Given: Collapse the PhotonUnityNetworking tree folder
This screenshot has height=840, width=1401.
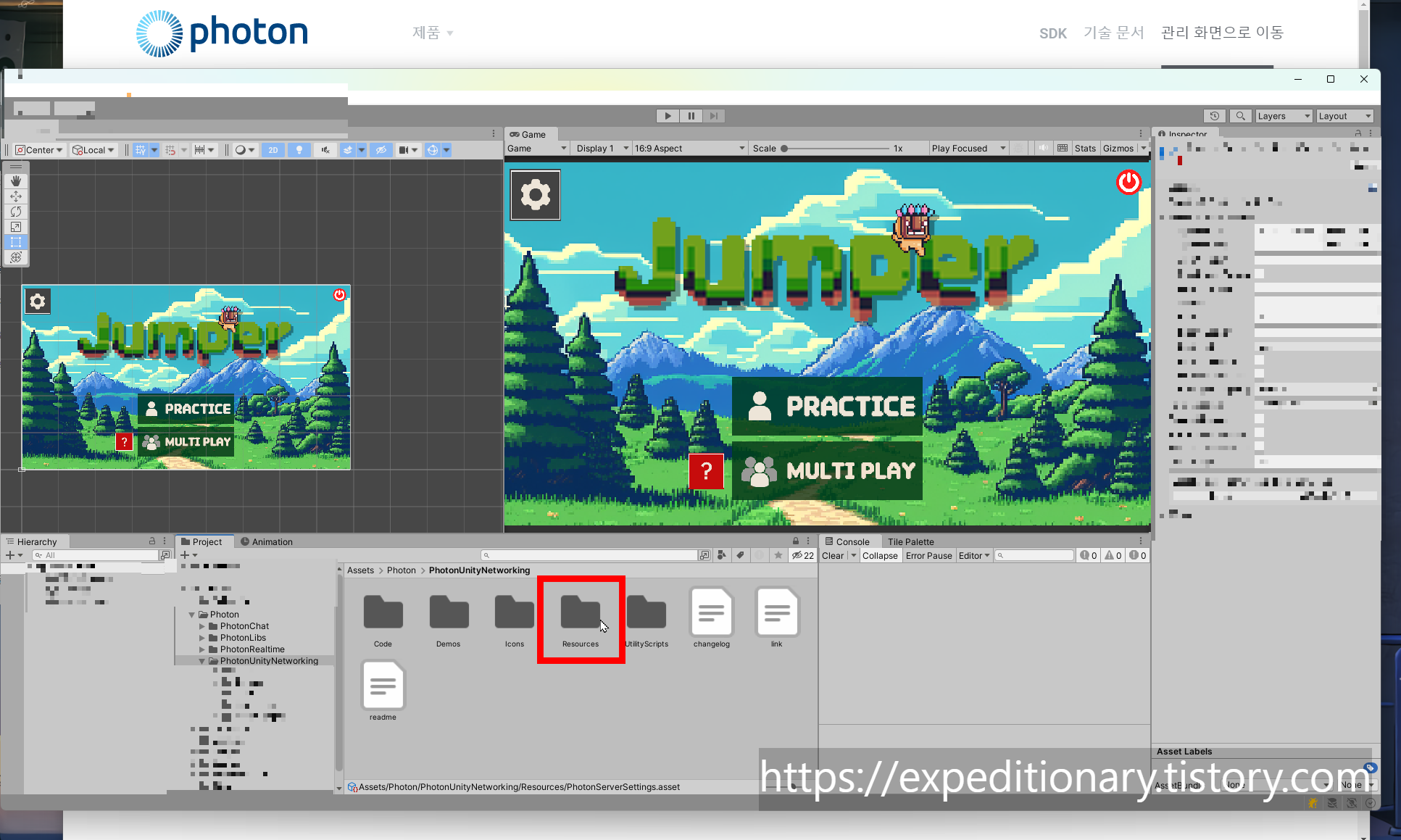Looking at the screenshot, I should pyautogui.click(x=202, y=661).
